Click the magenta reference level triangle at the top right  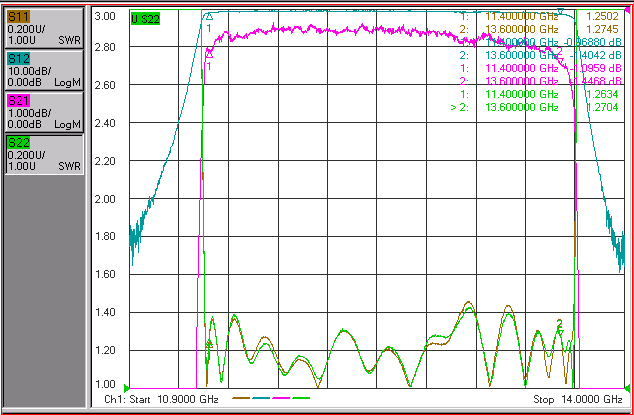[x=627, y=10]
